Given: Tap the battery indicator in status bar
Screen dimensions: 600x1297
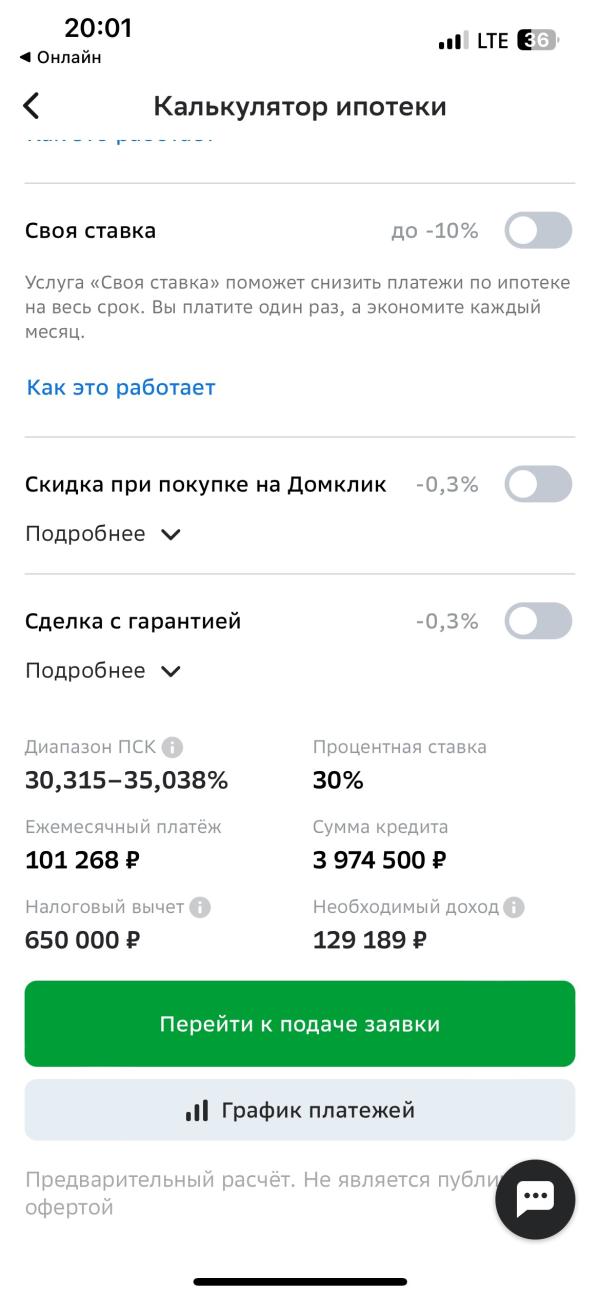Looking at the screenshot, I should (x=538, y=41).
